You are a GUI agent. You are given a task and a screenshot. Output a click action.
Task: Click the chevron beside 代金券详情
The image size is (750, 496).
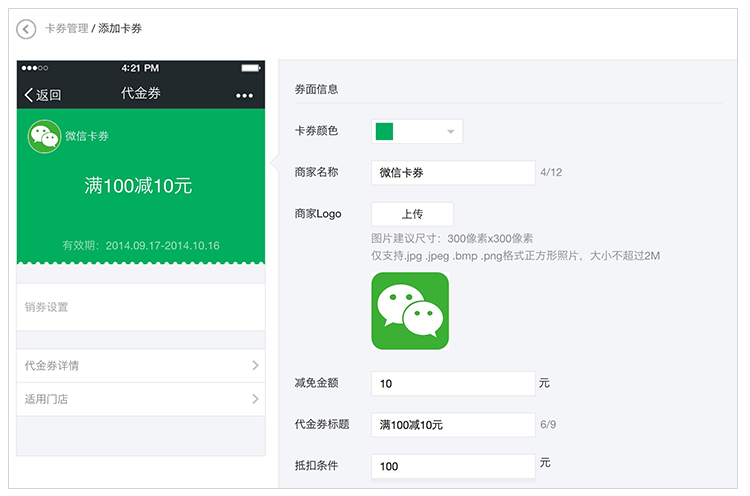click(255, 365)
